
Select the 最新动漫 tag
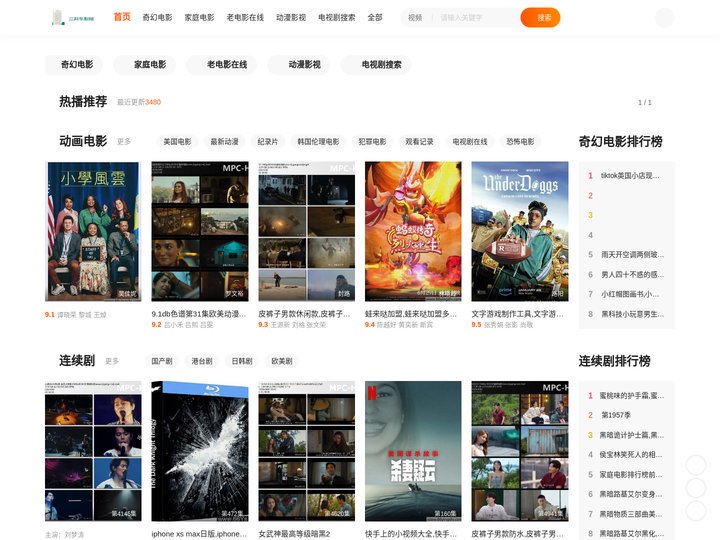(x=225, y=141)
